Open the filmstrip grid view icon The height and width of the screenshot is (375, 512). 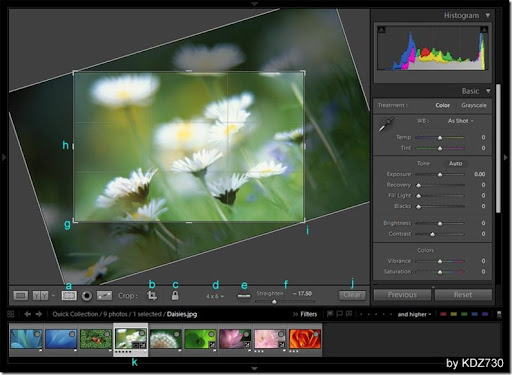point(11,314)
